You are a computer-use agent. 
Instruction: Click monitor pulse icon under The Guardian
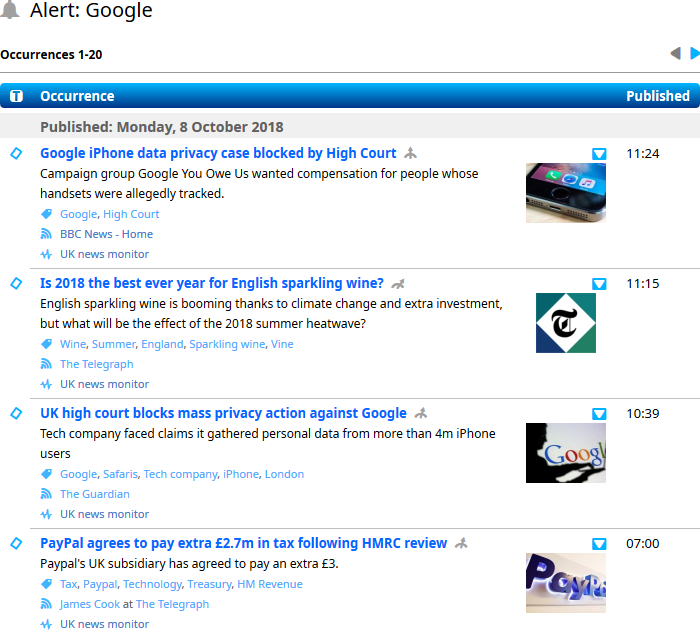point(46,514)
